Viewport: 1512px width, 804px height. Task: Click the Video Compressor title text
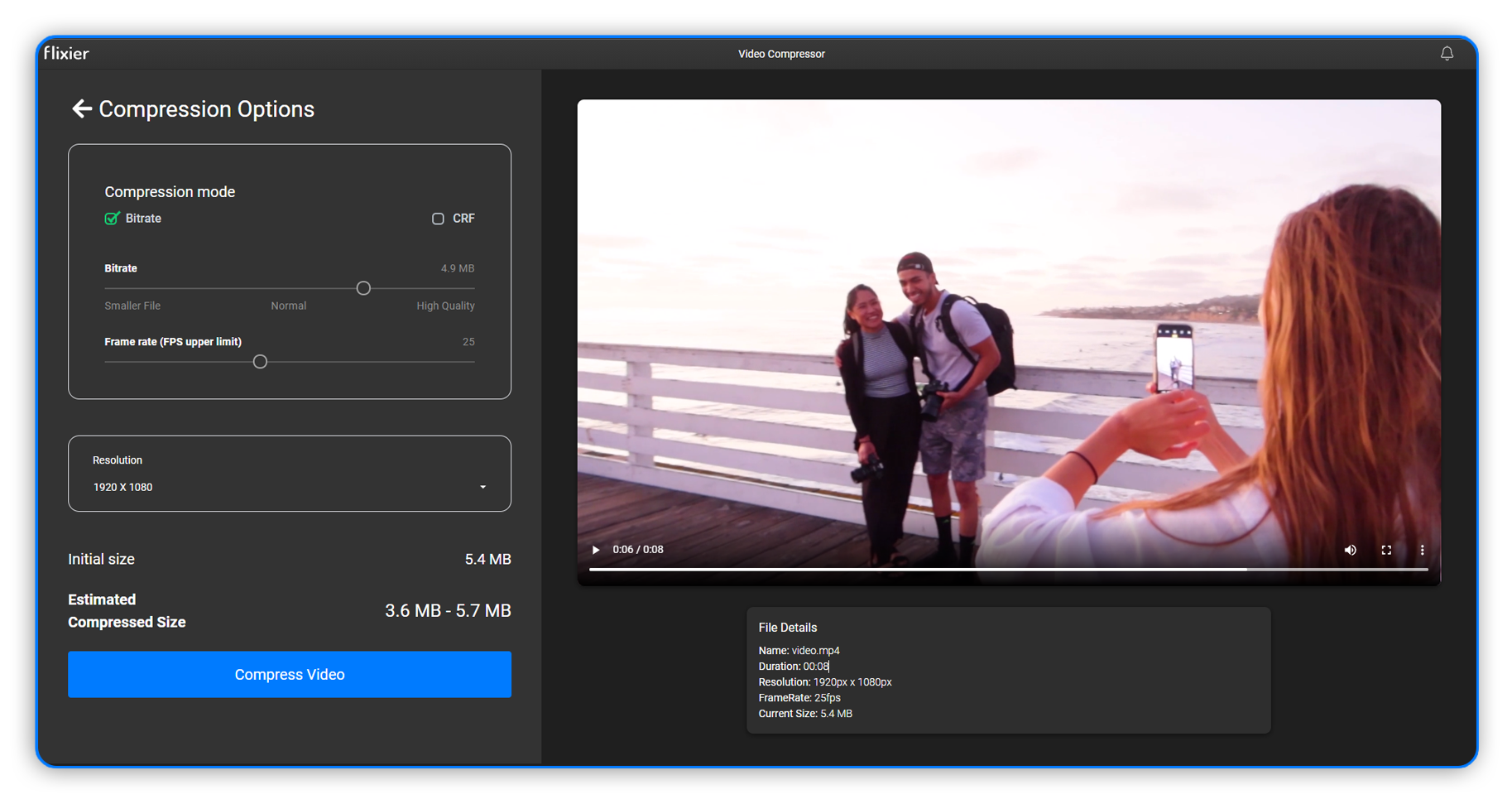tap(780, 54)
